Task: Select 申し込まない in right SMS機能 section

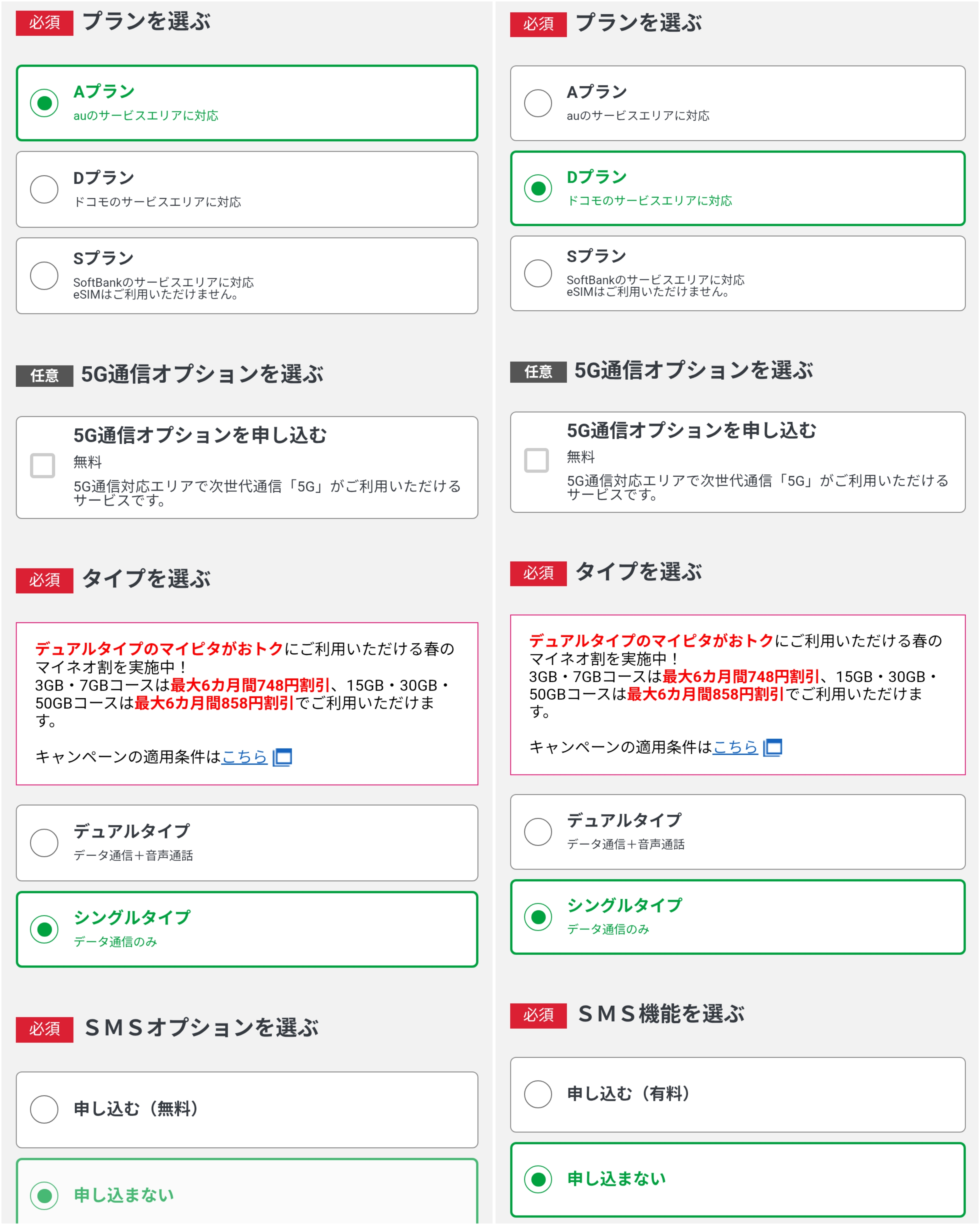Action: tap(538, 1180)
